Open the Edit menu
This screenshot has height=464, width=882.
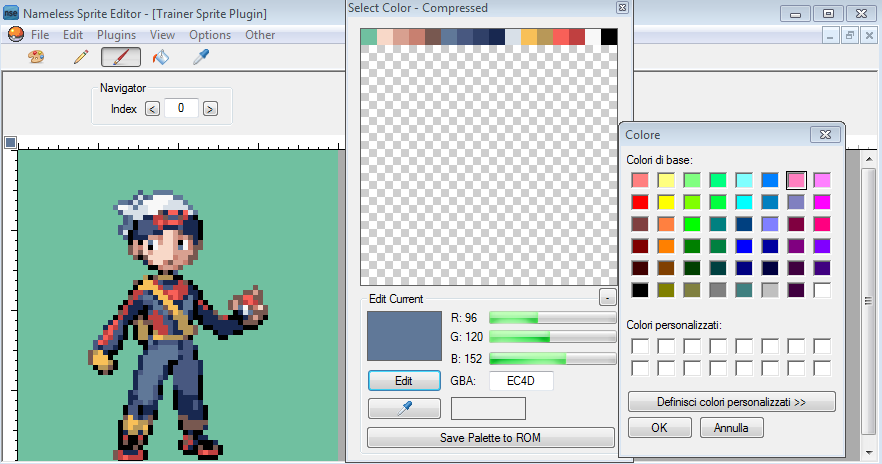[73, 35]
